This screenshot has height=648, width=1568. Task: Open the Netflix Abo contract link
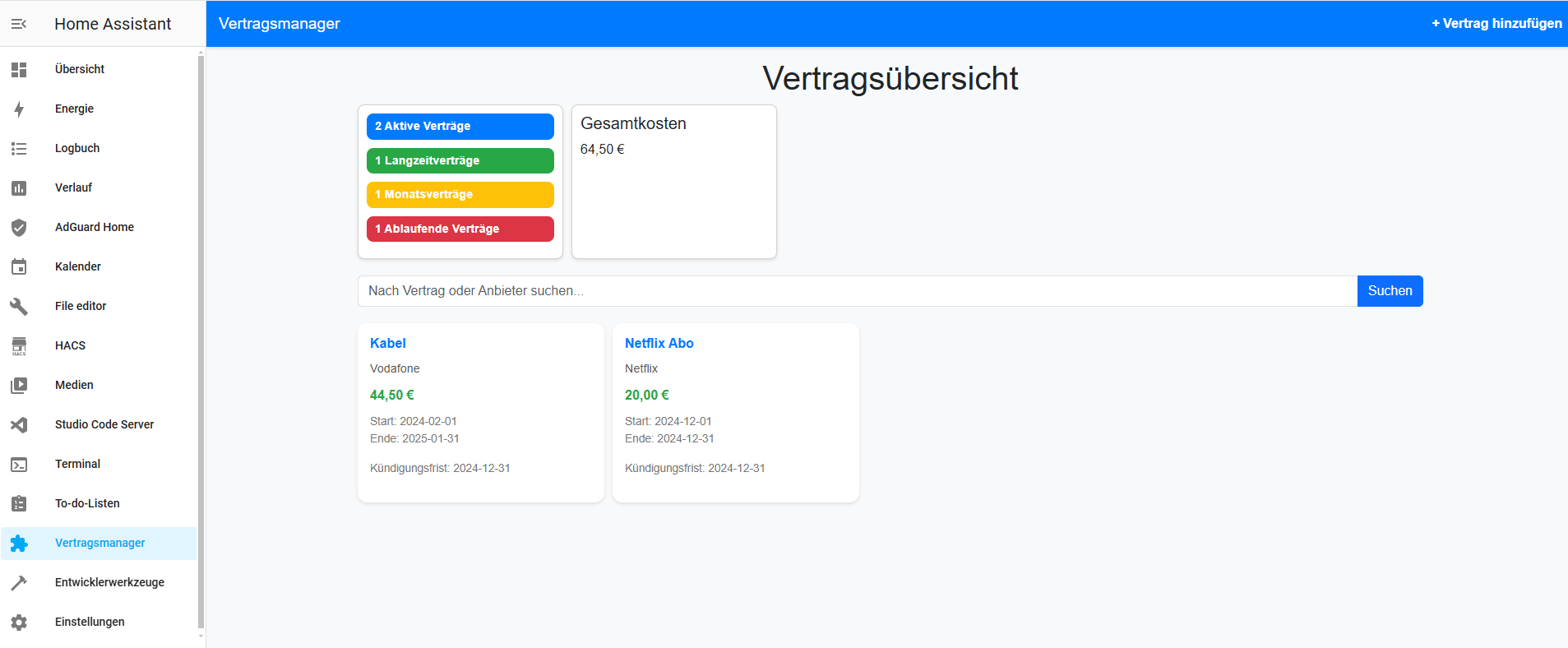pyautogui.click(x=659, y=344)
